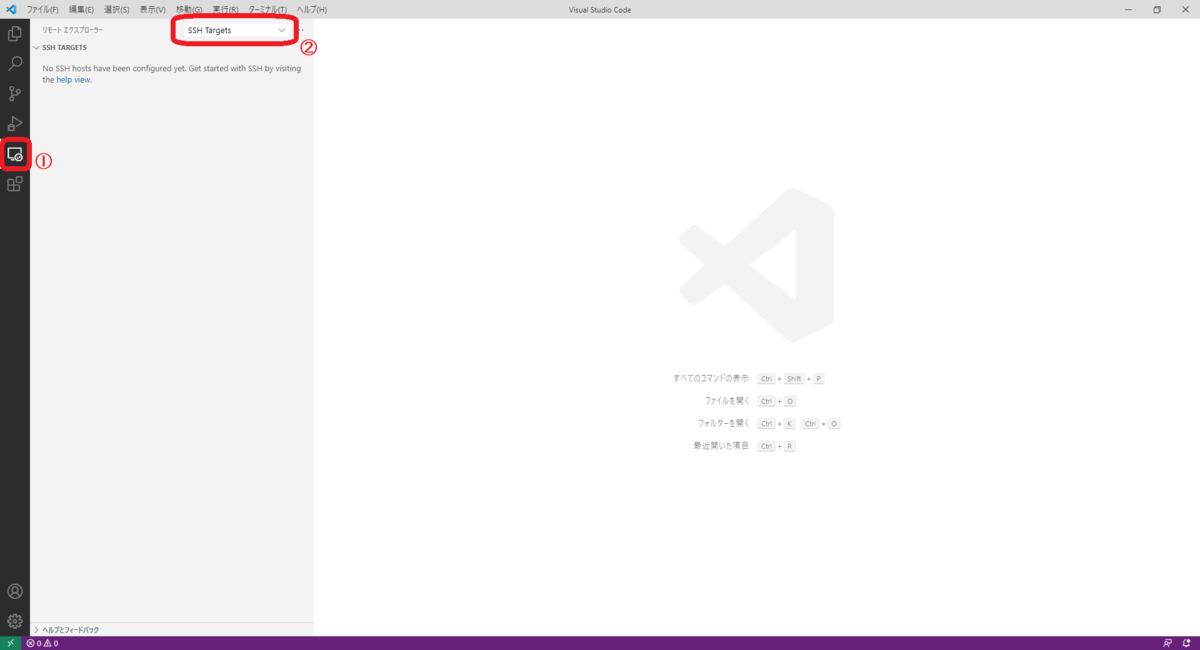
Task: Open the 選択(S) menu
Action: pyautogui.click(x=117, y=9)
